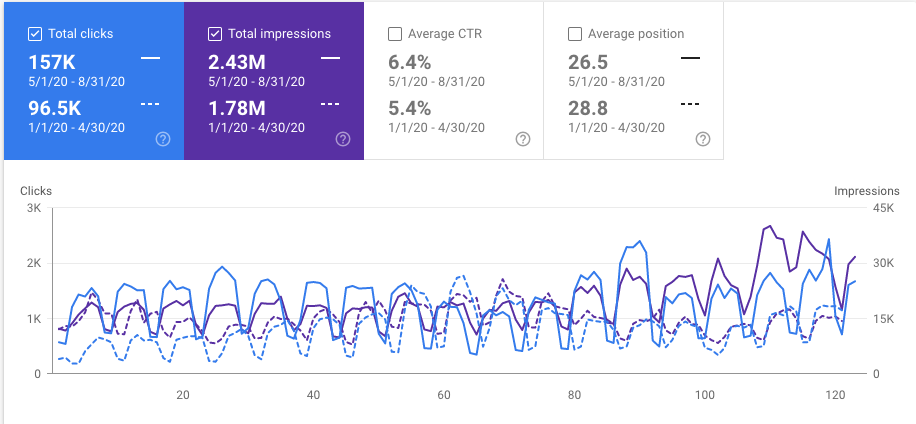916x424 pixels.
Task: Click help icon in Average CTR card
Action: [x=522, y=140]
